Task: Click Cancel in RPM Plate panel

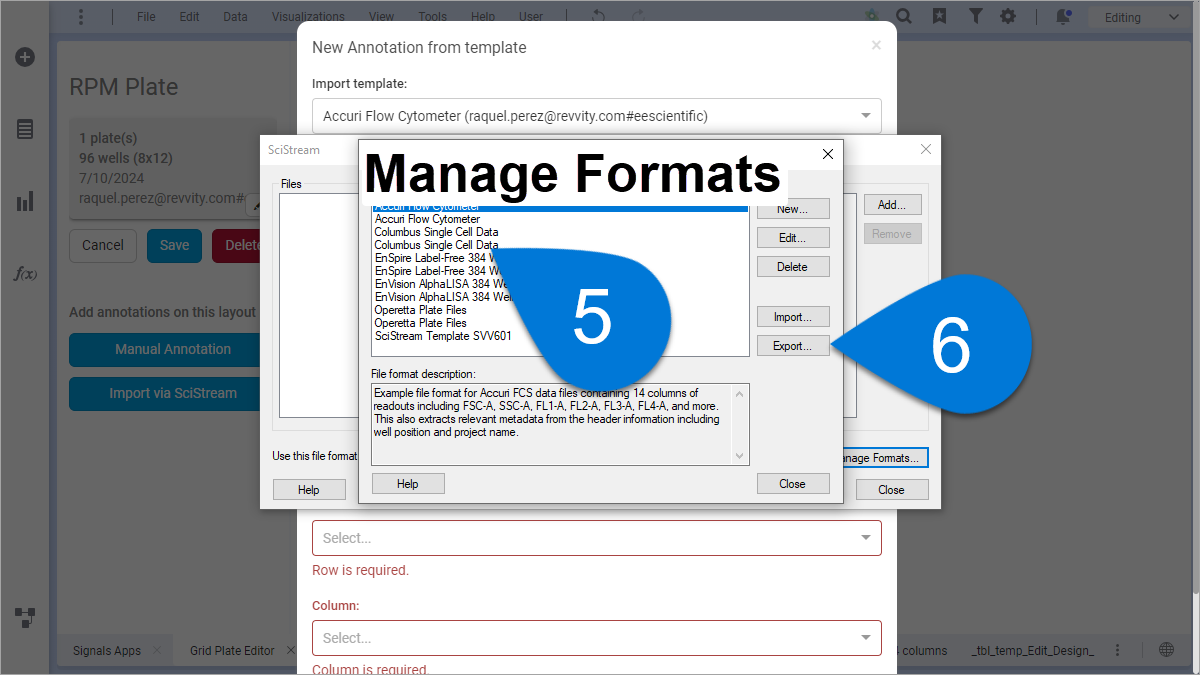Action: point(103,245)
